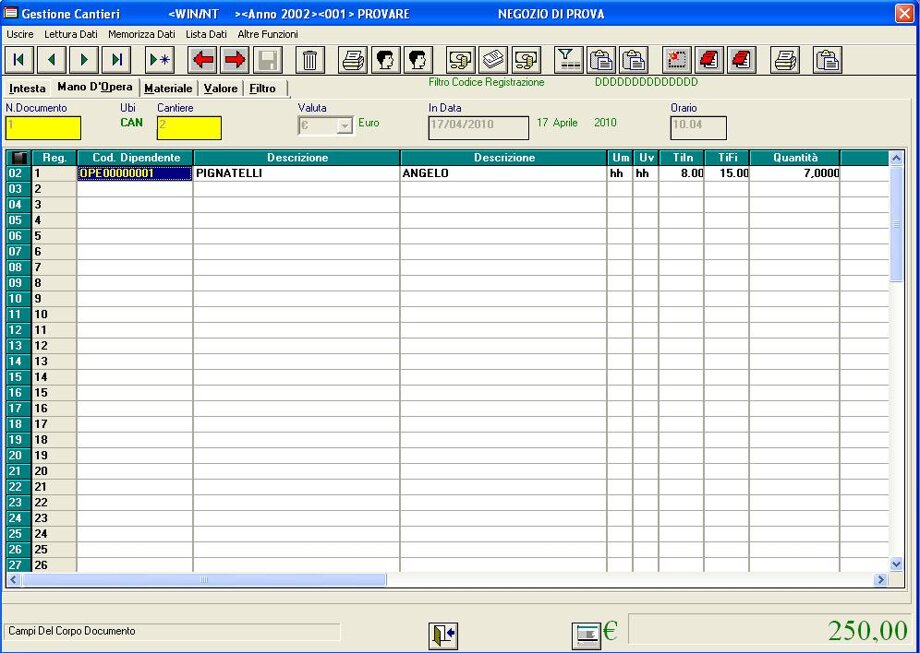Click the select-all grid corner box
The image size is (920, 653).
coord(18,158)
